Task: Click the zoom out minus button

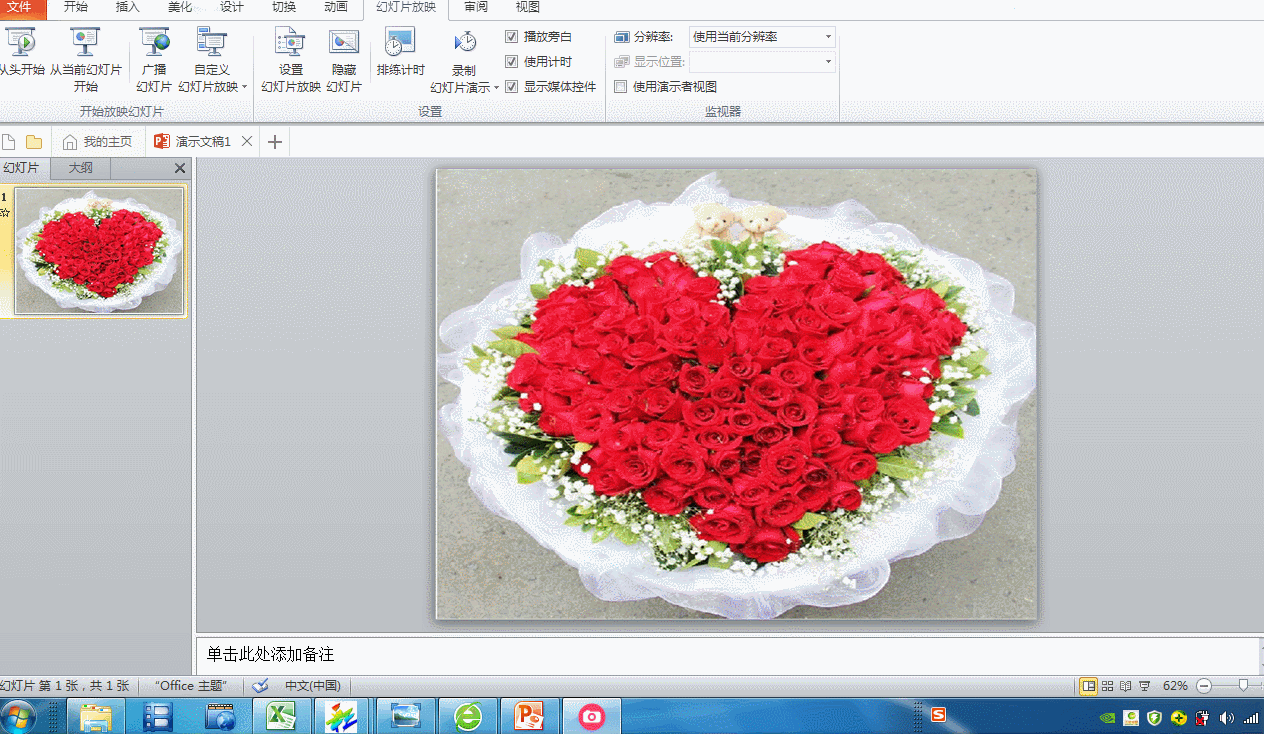Action: tap(1204, 686)
